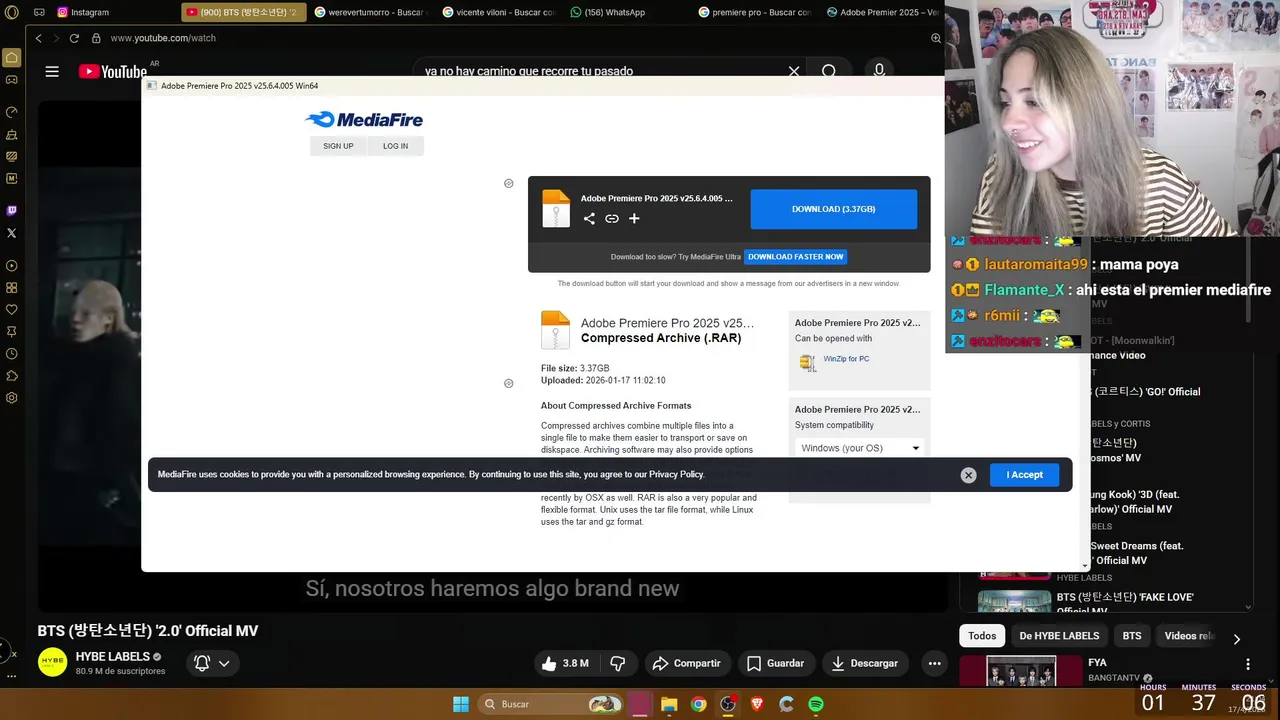This screenshot has height=720, width=1280.
Task: Open the history clock sidebar icon
Action: pos(12,354)
